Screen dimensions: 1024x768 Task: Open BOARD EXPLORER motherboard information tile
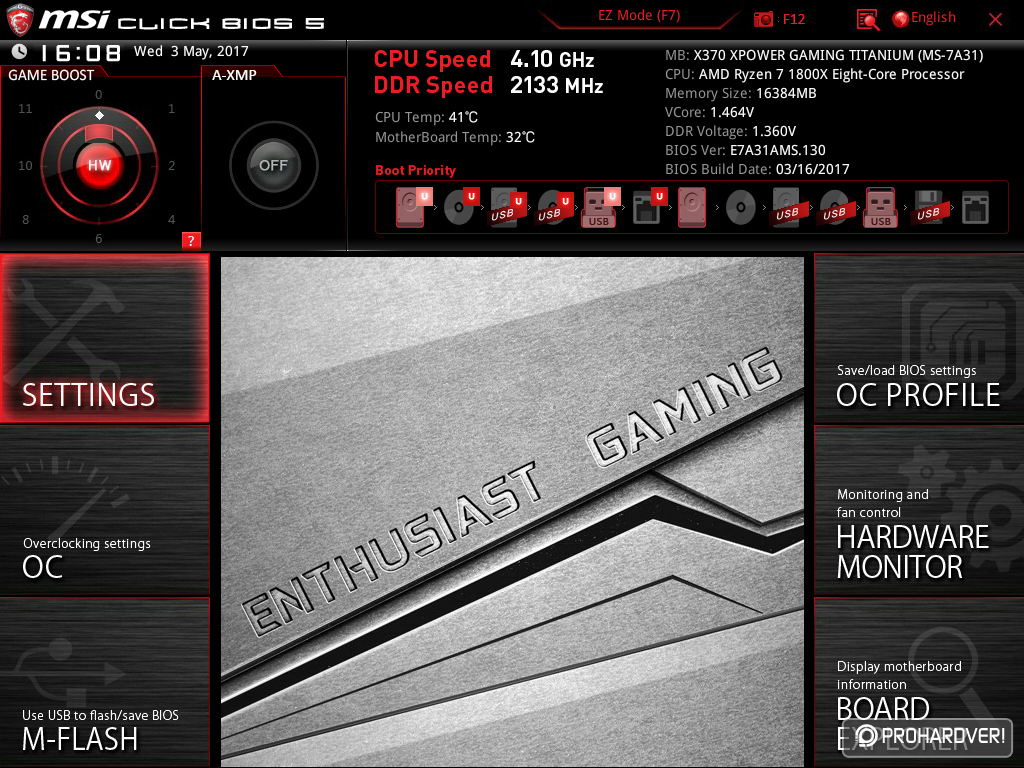click(919, 683)
